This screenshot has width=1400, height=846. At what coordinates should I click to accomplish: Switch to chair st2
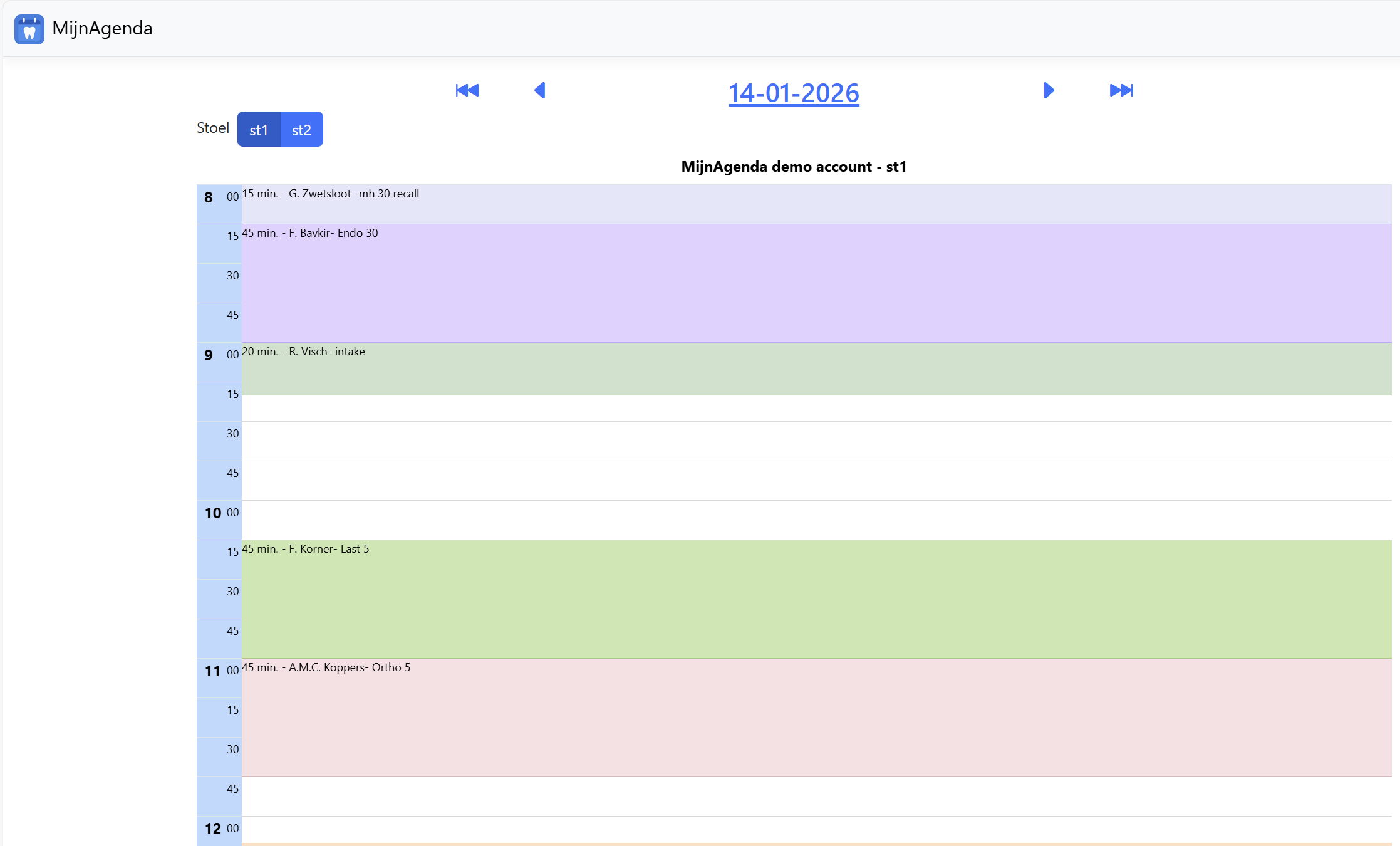(301, 130)
